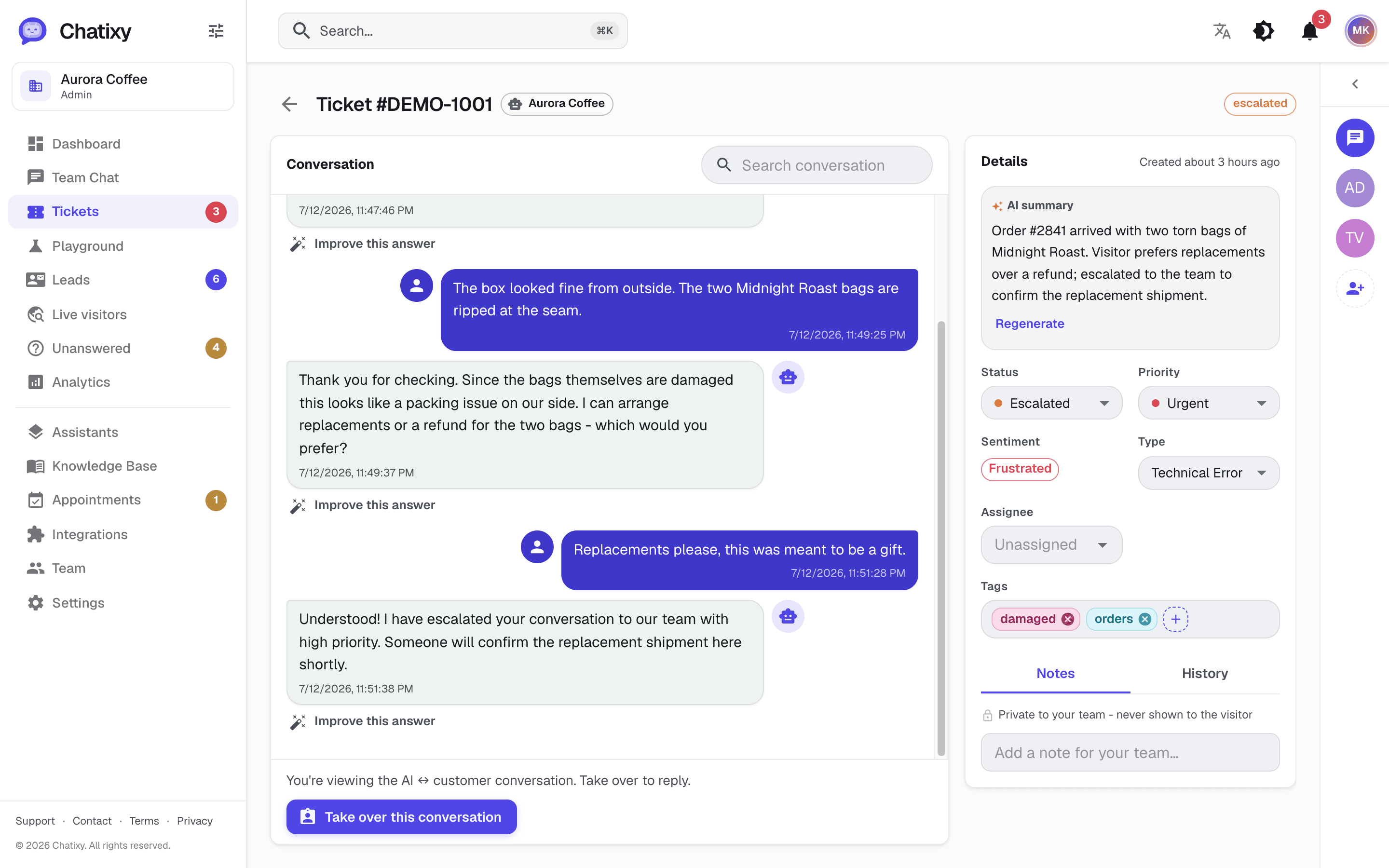Open Analytics in sidebar
This screenshot has height=868, width=1389.
tap(123, 382)
